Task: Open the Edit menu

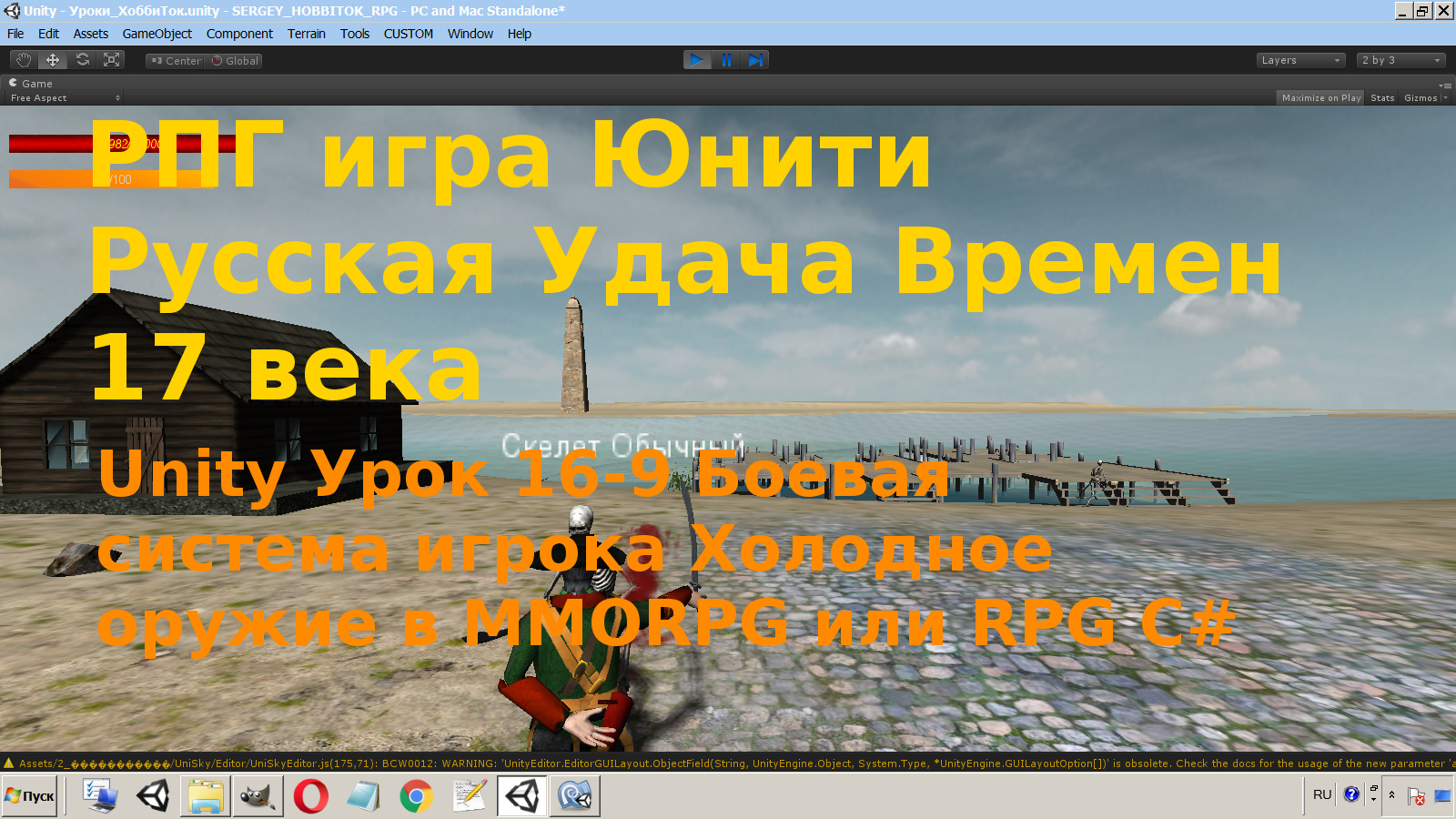Action: coord(48,34)
